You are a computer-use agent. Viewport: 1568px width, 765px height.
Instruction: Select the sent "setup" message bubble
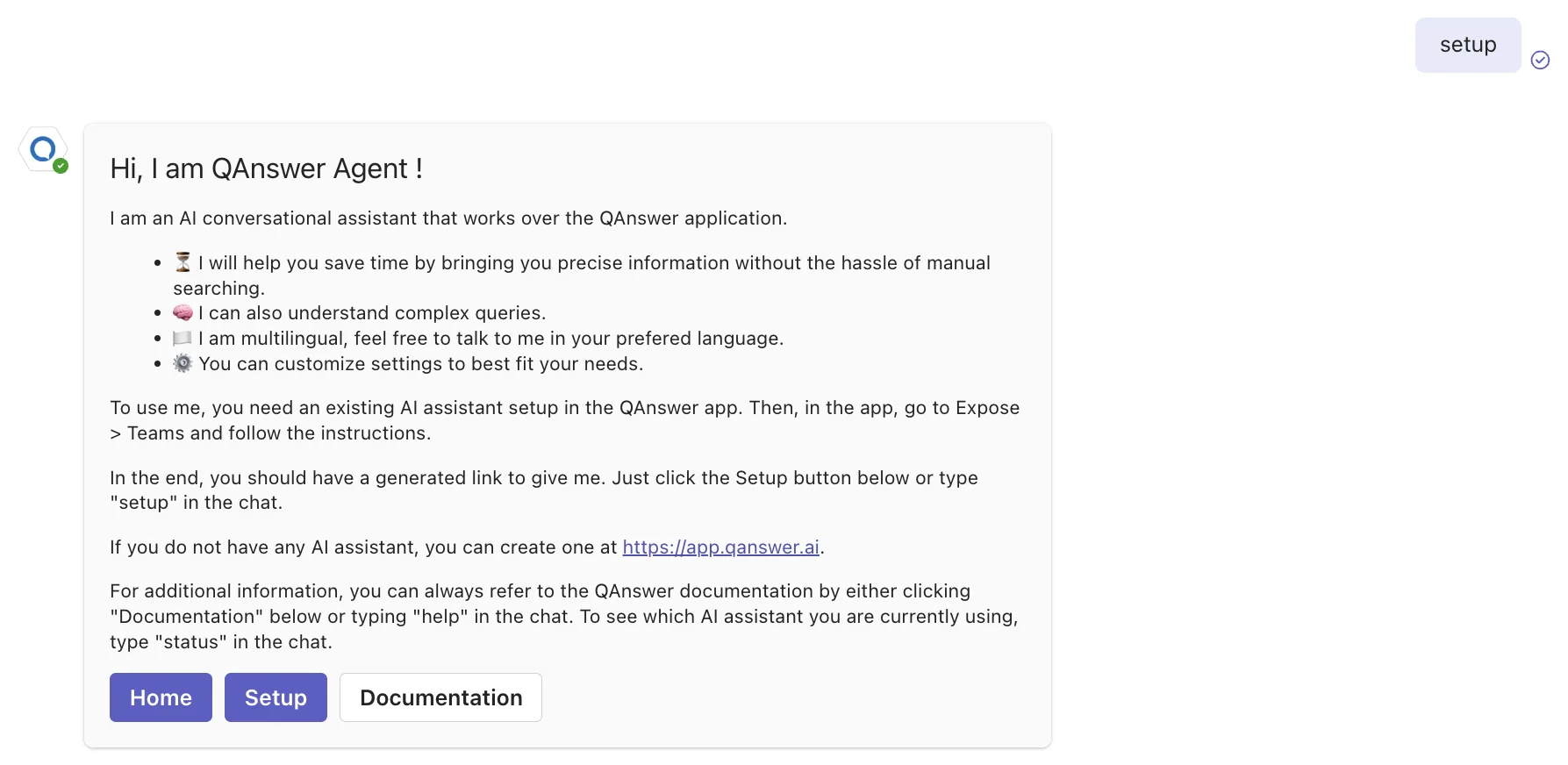1468,45
